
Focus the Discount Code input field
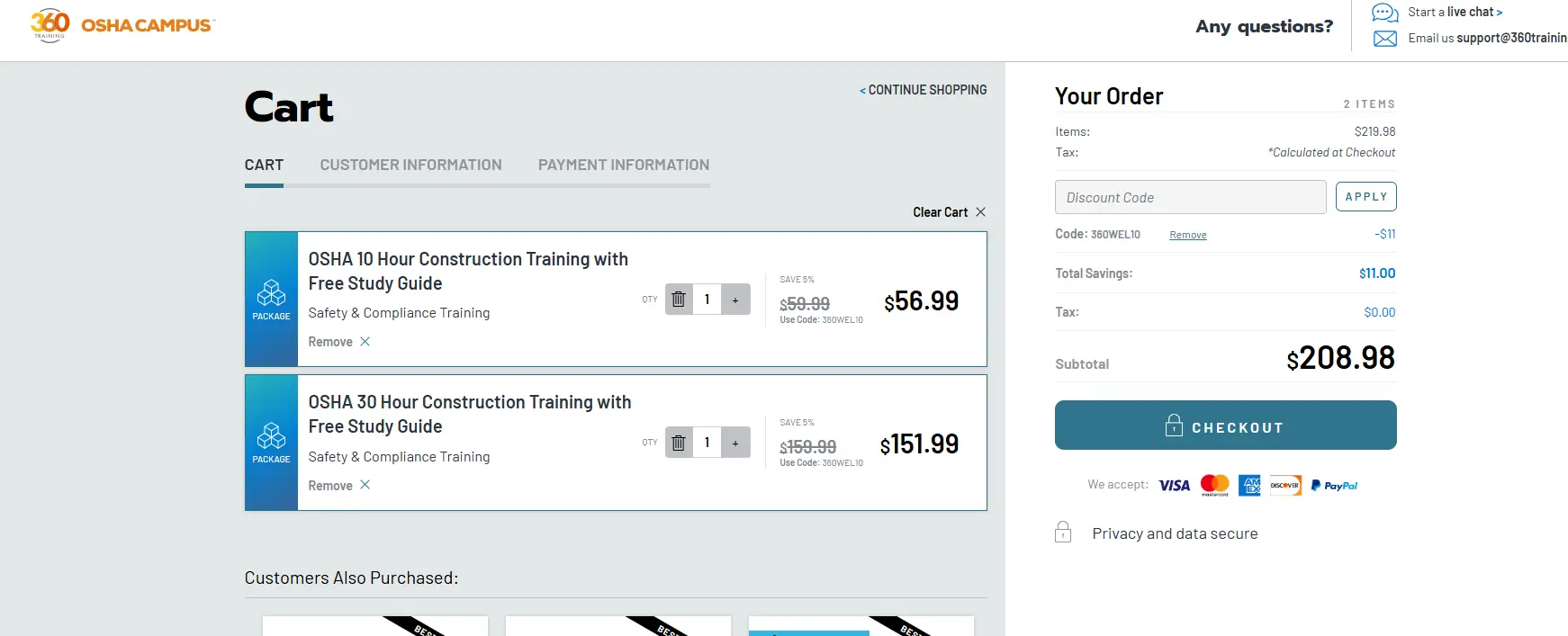point(1190,197)
